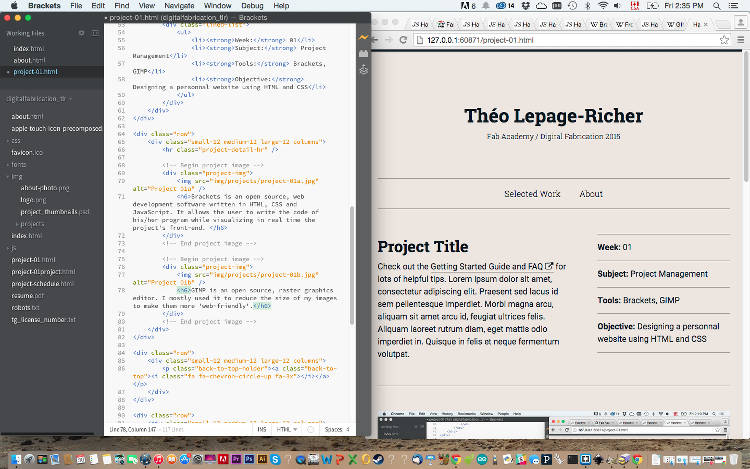Toggle INS insert mode in status bar
Viewport: 750px width, 469px height.
click(262, 429)
